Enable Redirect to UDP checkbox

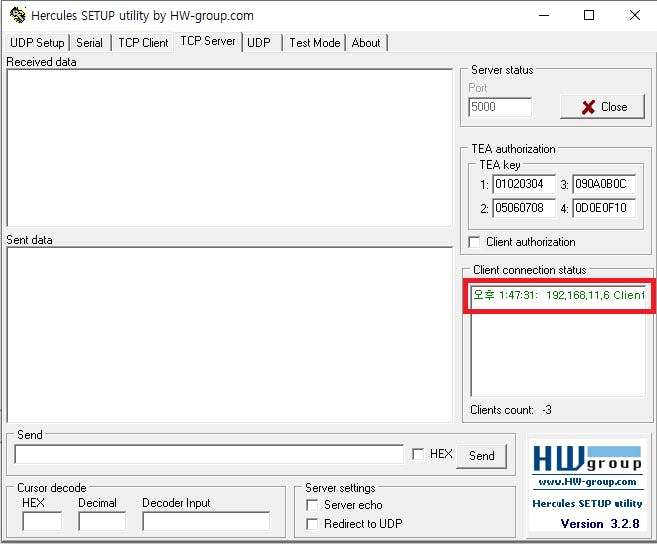(x=312, y=524)
